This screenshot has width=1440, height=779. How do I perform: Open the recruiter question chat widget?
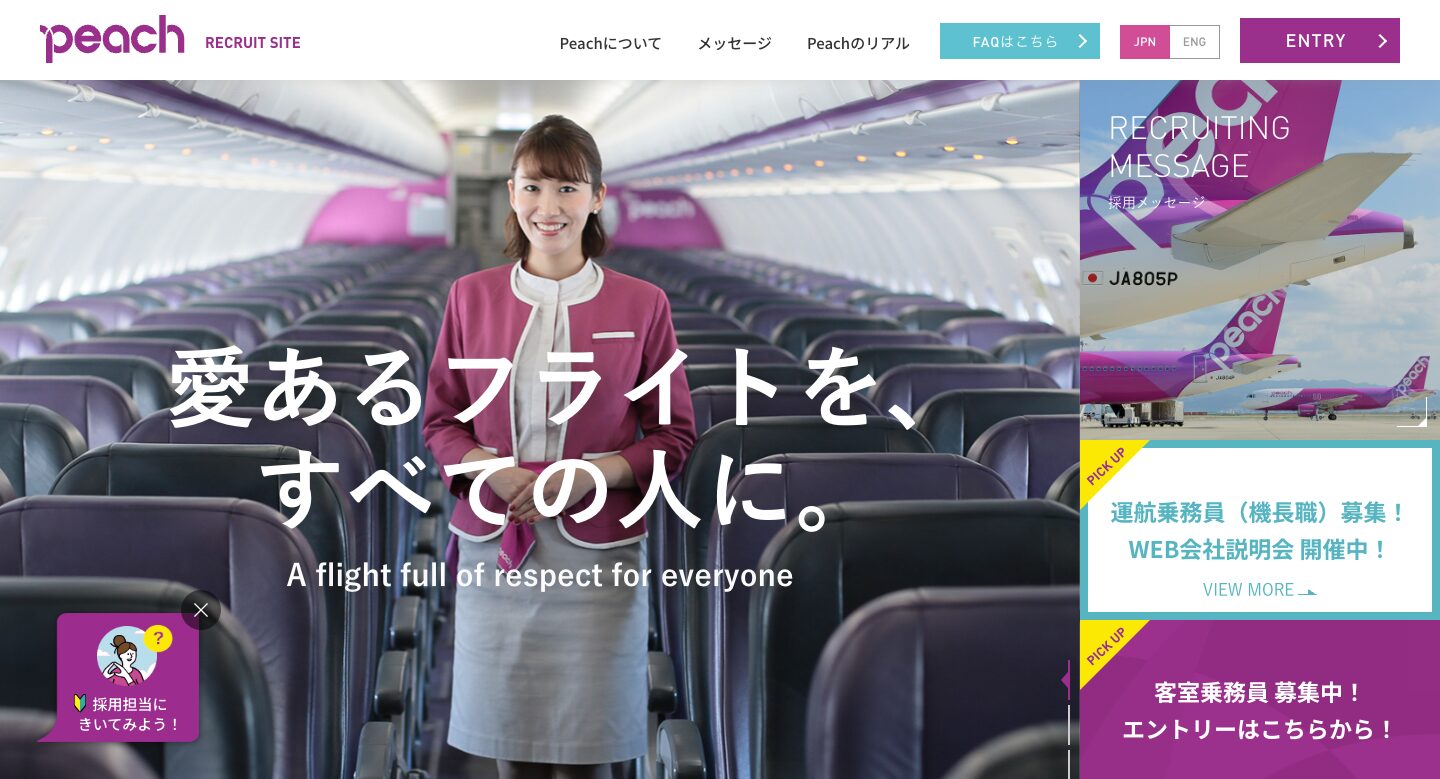pos(126,678)
